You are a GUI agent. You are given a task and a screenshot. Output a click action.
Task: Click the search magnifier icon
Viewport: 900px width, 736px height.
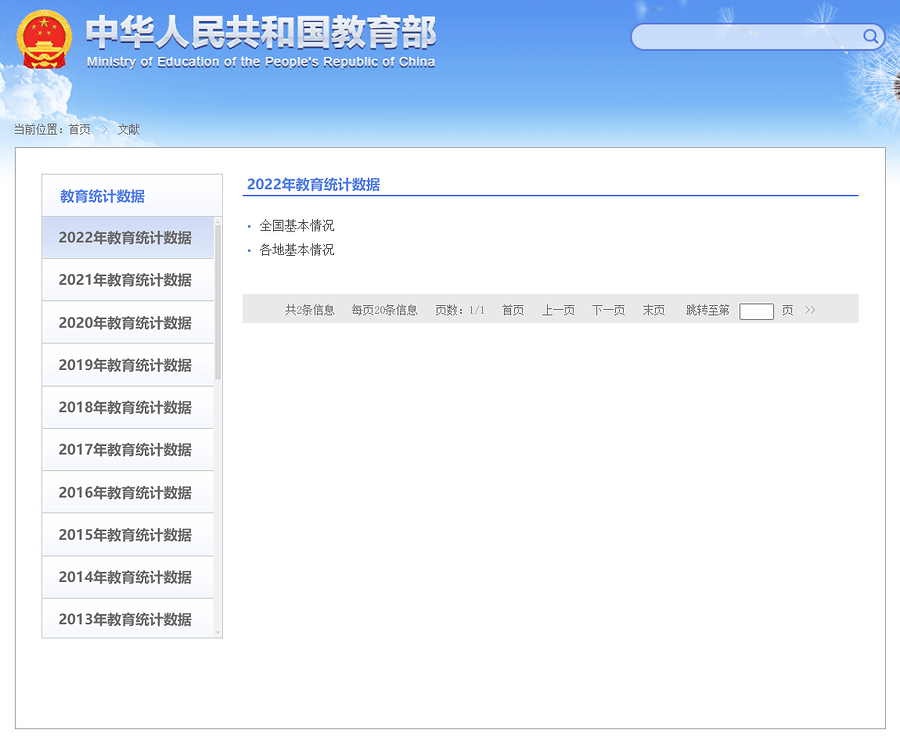[x=871, y=37]
